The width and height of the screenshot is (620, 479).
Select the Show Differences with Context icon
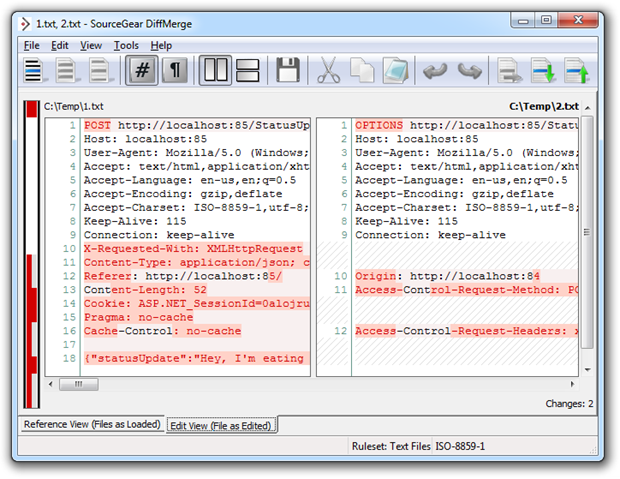pyautogui.click(x=99, y=70)
